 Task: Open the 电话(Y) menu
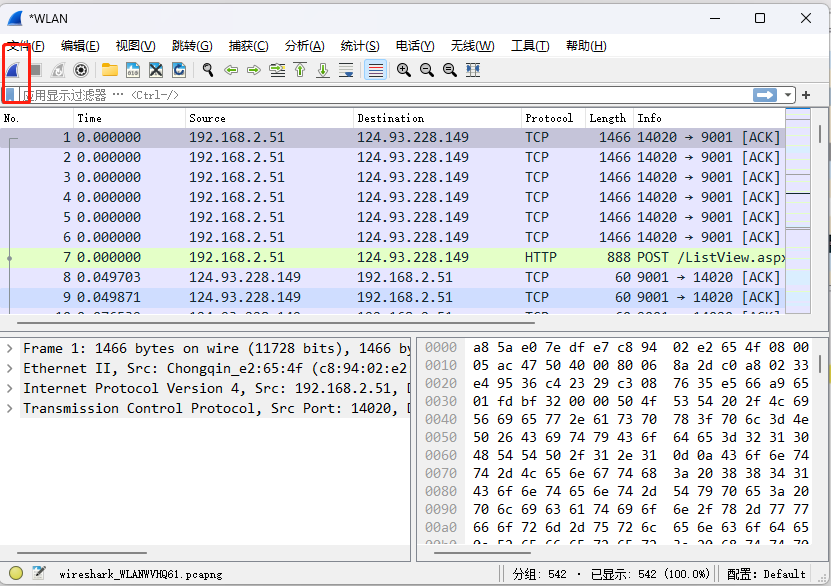click(x=415, y=46)
